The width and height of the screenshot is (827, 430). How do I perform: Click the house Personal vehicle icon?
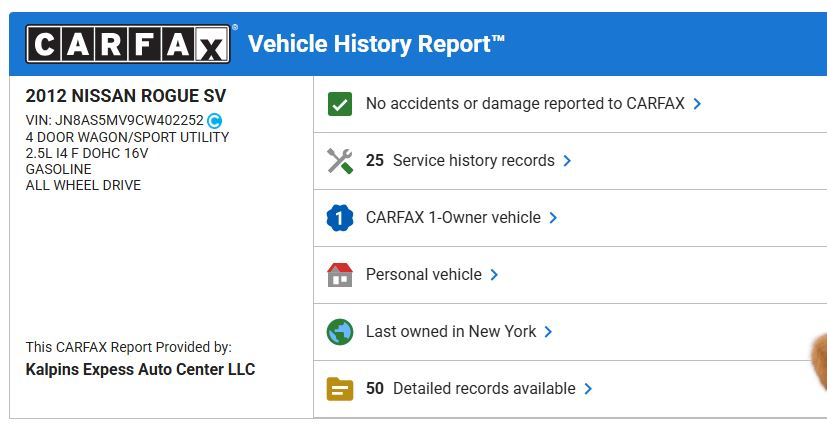pyautogui.click(x=340, y=275)
